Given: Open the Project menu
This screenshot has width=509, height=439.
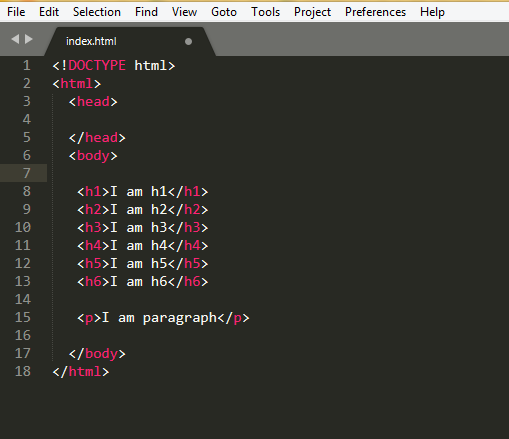Looking at the screenshot, I should [312, 12].
